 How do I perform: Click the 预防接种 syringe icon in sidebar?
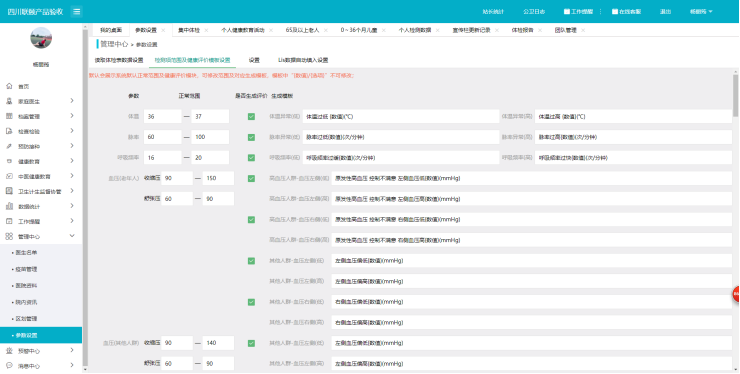[x=9, y=146]
